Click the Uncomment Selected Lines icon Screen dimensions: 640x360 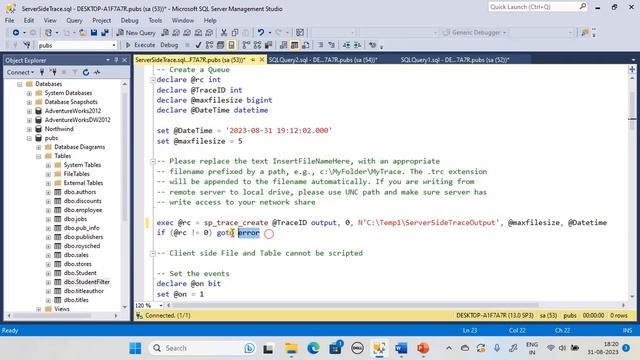pyautogui.click(x=331, y=45)
